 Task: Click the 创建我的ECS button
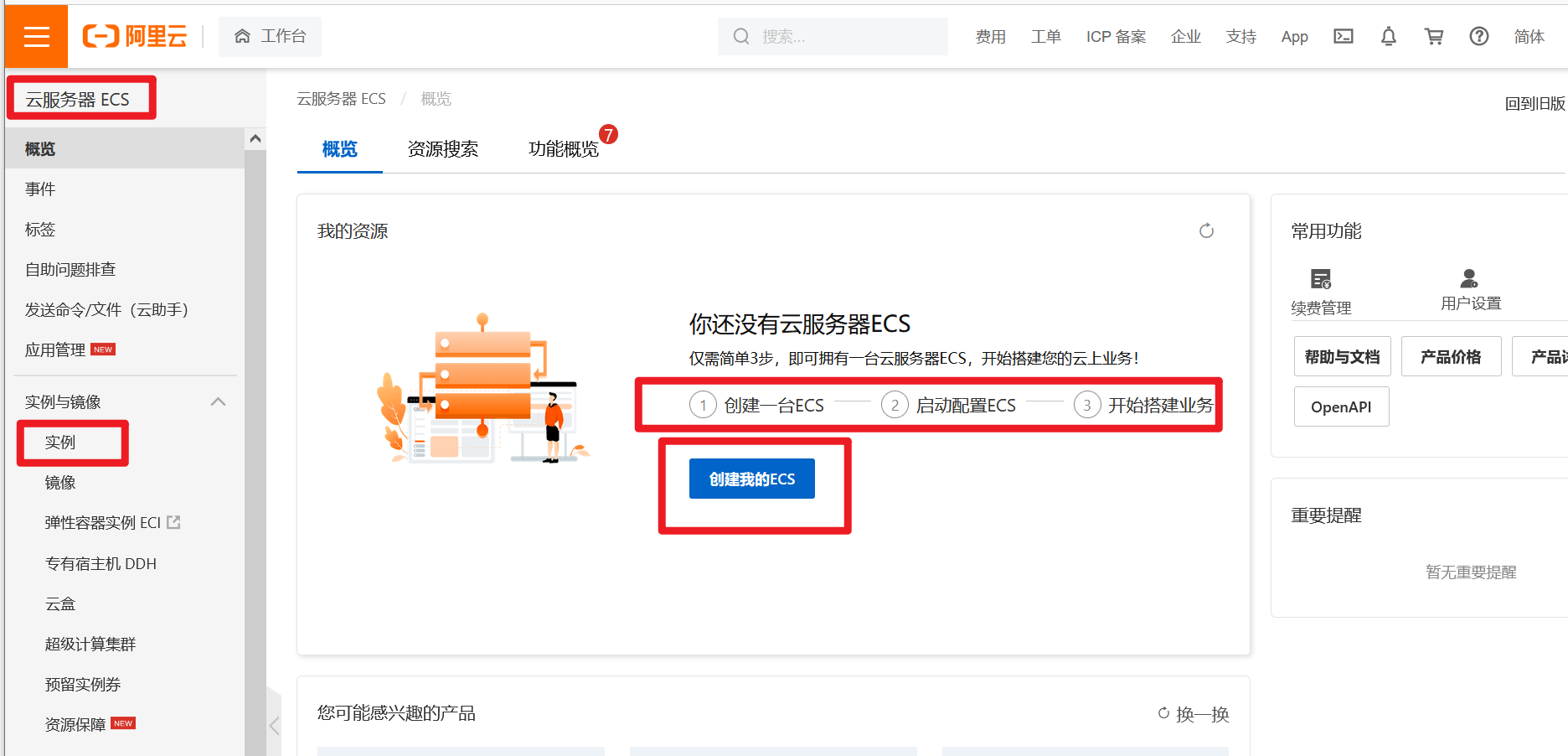[x=751, y=479]
